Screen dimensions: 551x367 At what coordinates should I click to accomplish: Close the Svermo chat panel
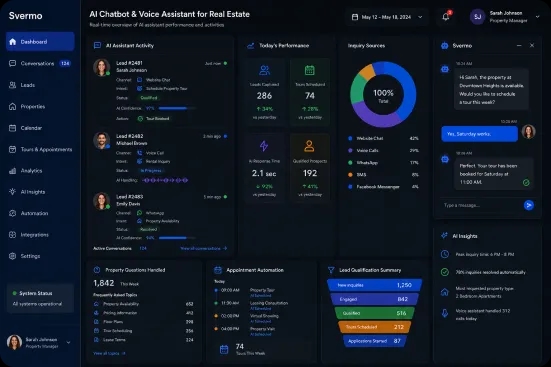point(532,45)
